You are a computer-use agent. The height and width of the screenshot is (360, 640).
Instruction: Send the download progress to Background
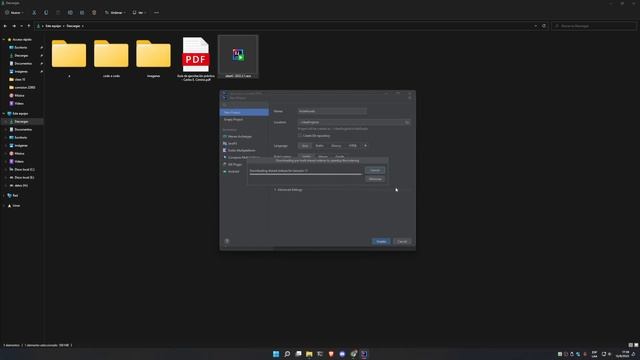375,179
